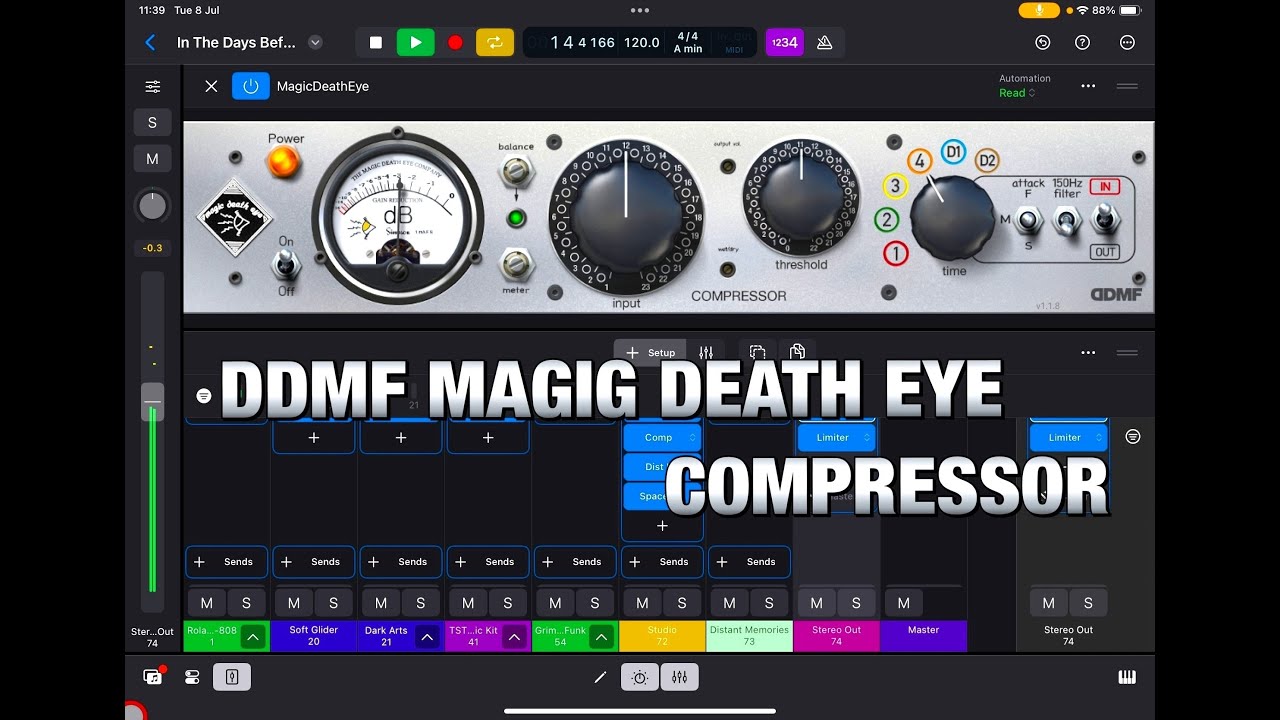
Task: Select the Distant Memories channel label
Action: click(749, 636)
